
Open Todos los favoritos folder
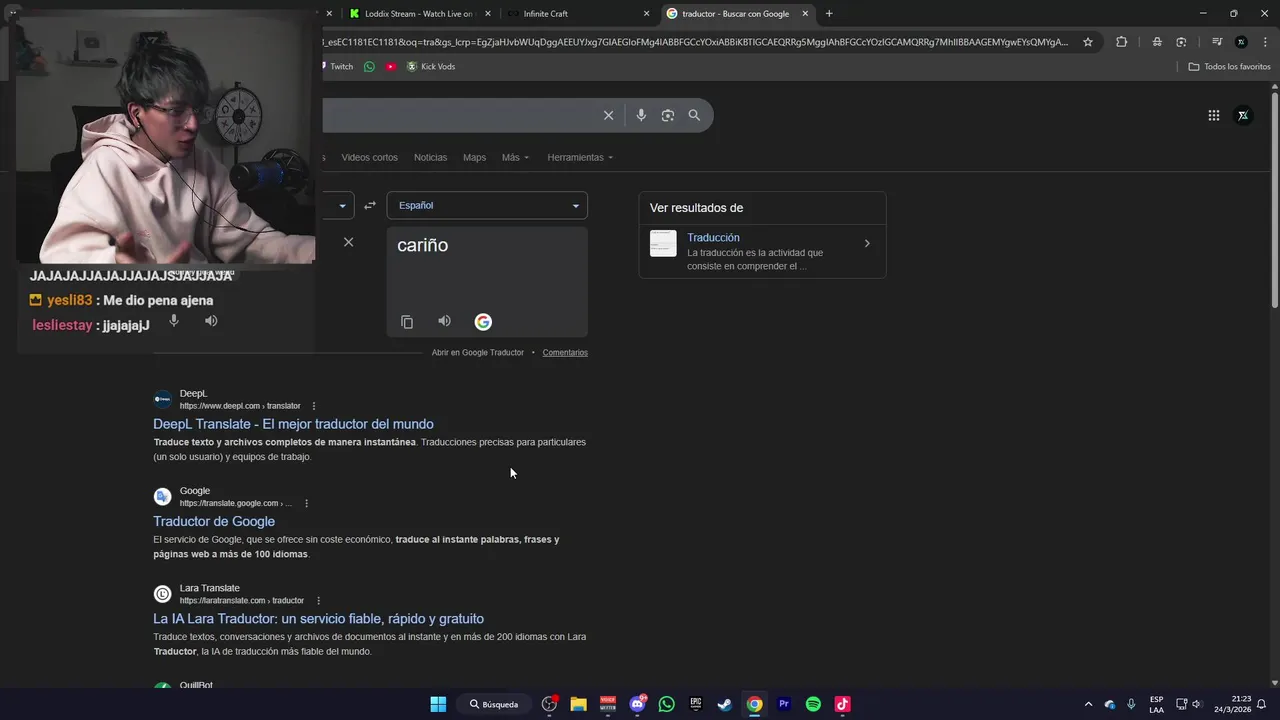[1229, 66]
